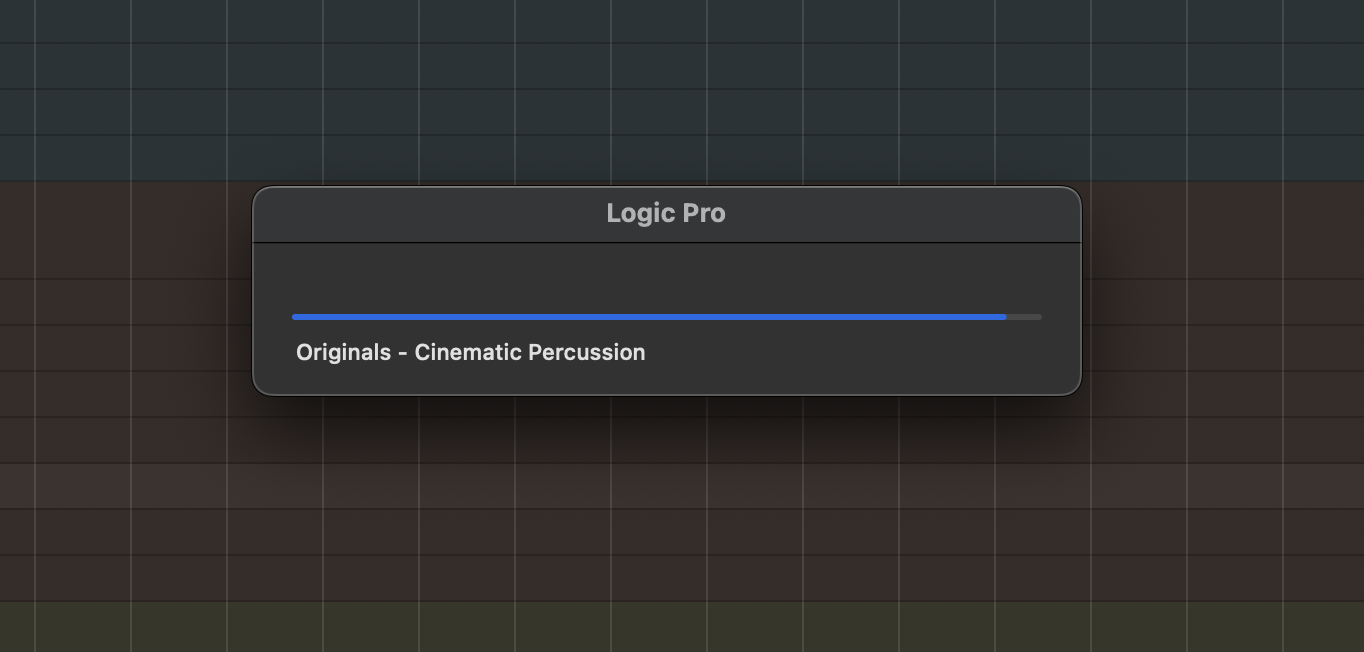This screenshot has width=1364, height=652.
Task: Click the left start of the progress bar
Action: 296,317
